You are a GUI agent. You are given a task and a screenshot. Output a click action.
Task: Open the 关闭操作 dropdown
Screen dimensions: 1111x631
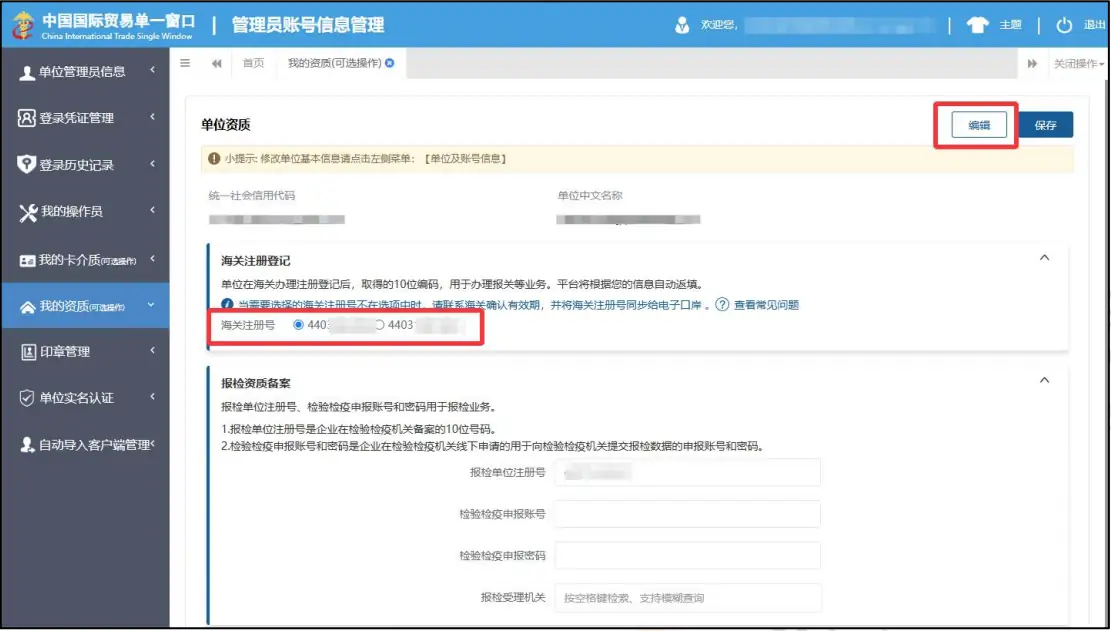(x=1079, y=64)
